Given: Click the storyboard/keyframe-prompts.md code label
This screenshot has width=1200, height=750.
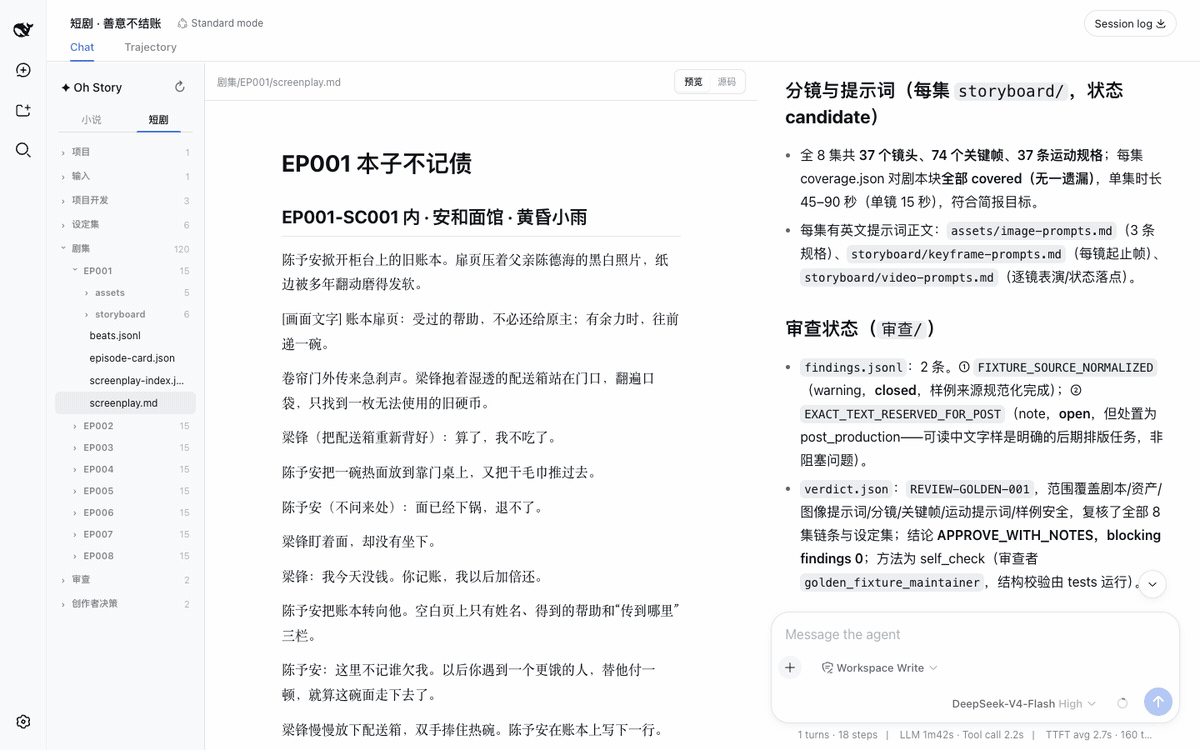Looking at the screenshot, I should point(956,254).
